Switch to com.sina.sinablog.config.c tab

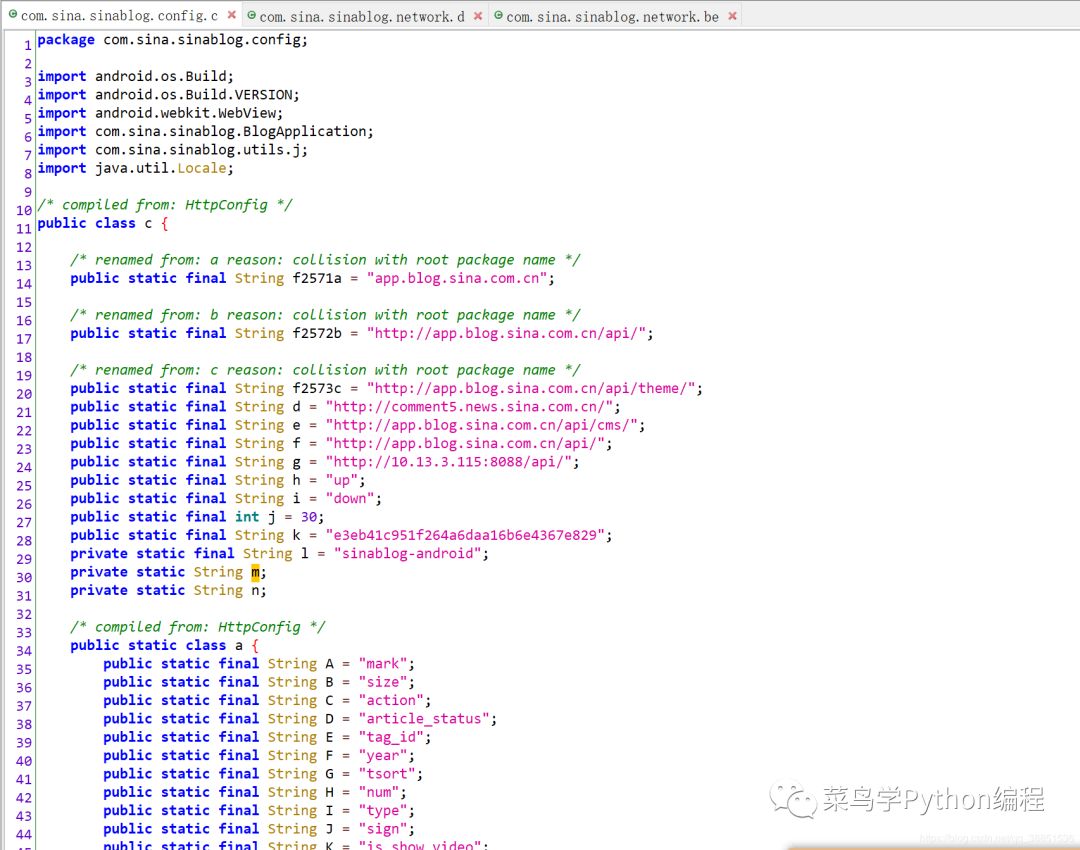click(119, 15)
